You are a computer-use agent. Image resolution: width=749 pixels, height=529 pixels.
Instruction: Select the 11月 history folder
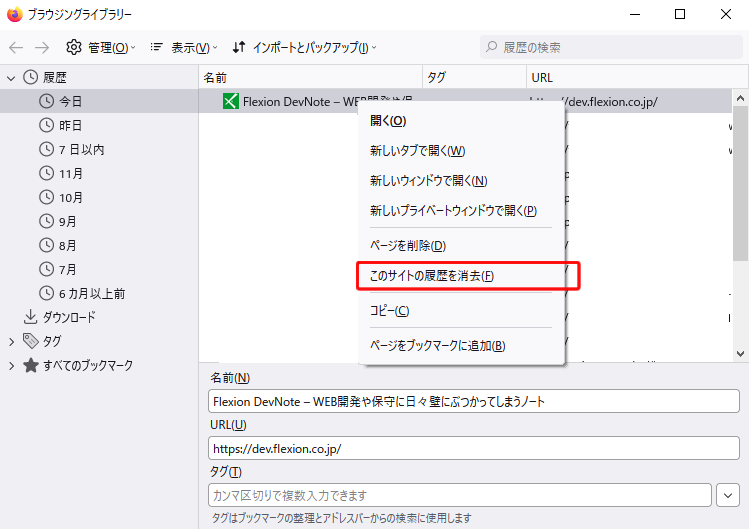click(x=71, y=173)
